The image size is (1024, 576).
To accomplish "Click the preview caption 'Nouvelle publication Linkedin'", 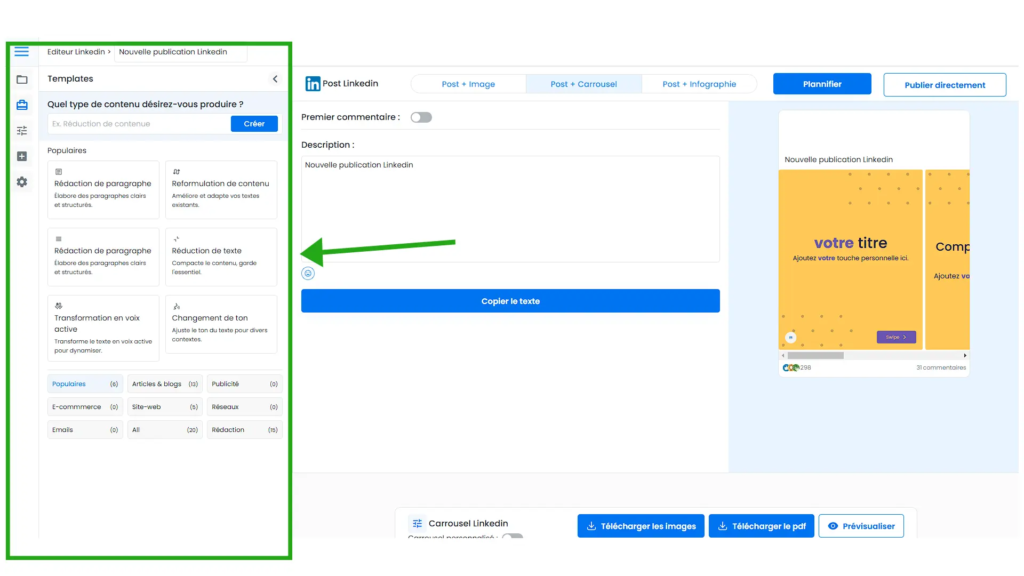I will pyautogui.click(x=839, y=159).
